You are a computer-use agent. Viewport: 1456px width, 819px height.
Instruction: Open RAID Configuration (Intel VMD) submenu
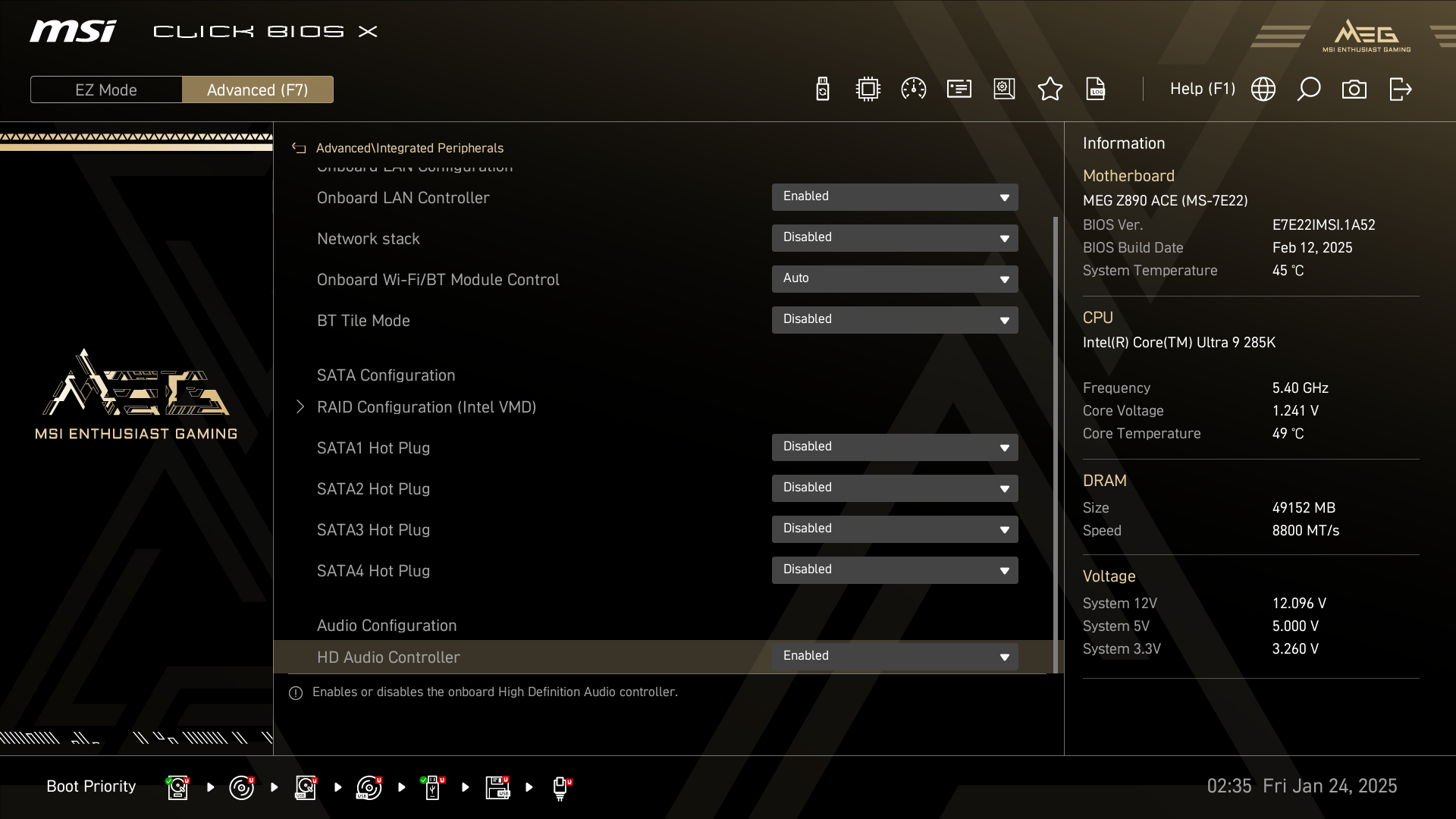pyautogui.click(x=426, y=407)
